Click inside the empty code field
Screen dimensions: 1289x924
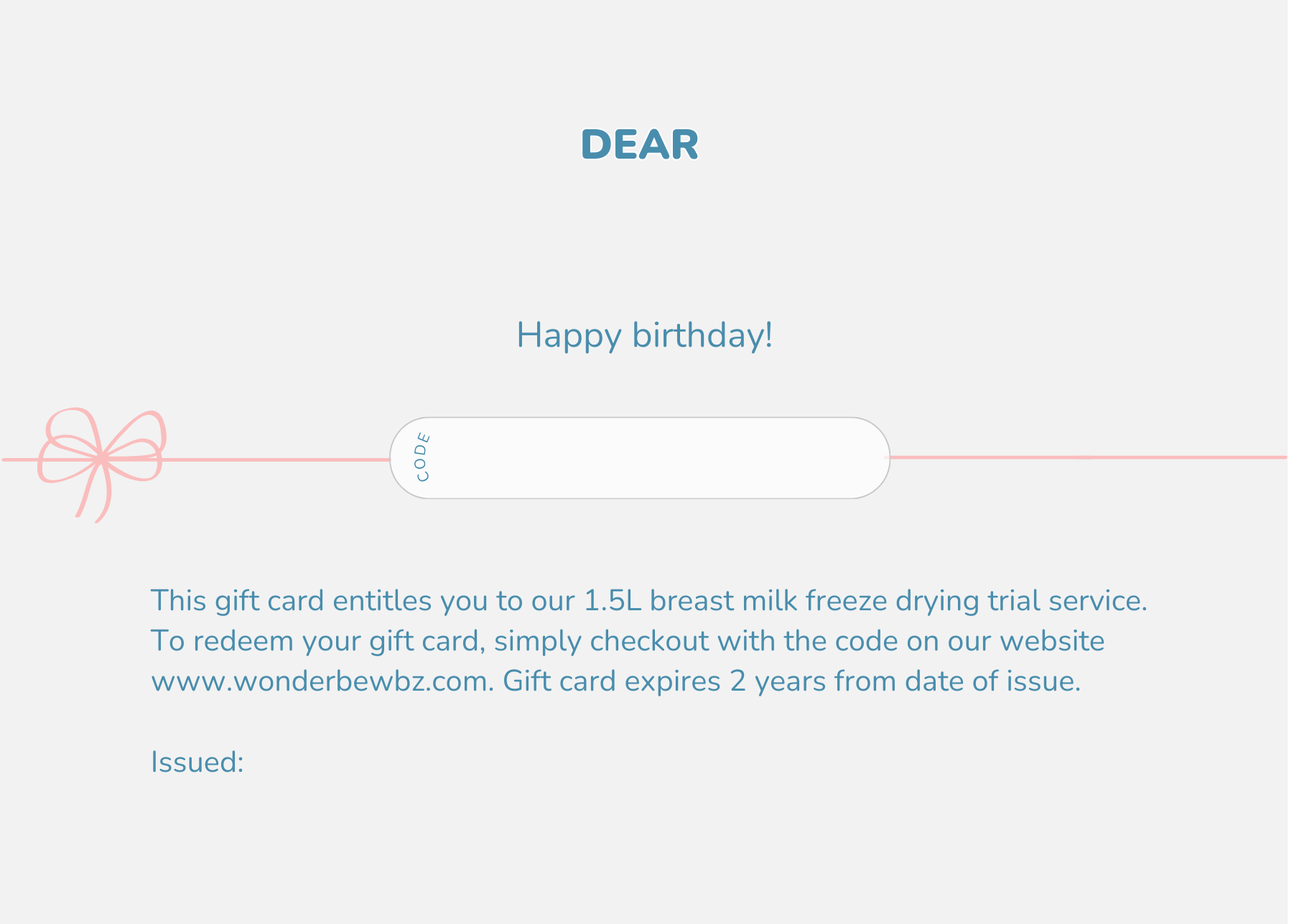coord(653,458)
